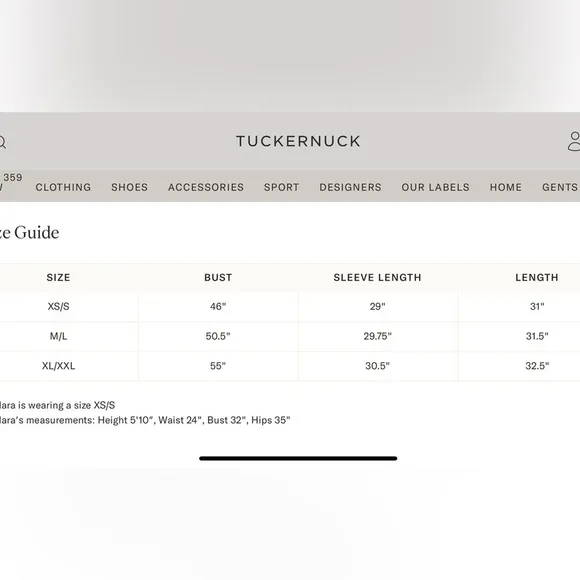The height and width of the screenshot is (580, 580).
Task: Select the Sport navigation item
Action: pos(281,187)
